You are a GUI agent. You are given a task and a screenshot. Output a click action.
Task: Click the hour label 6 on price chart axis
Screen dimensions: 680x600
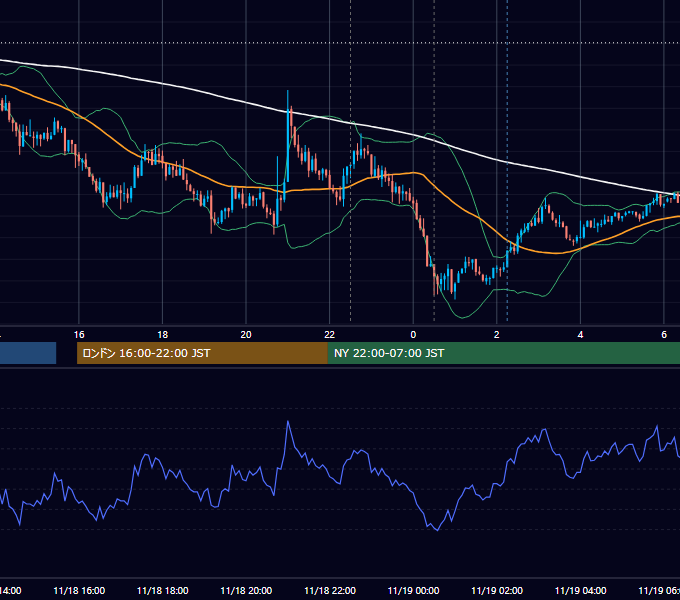[664, 335]
